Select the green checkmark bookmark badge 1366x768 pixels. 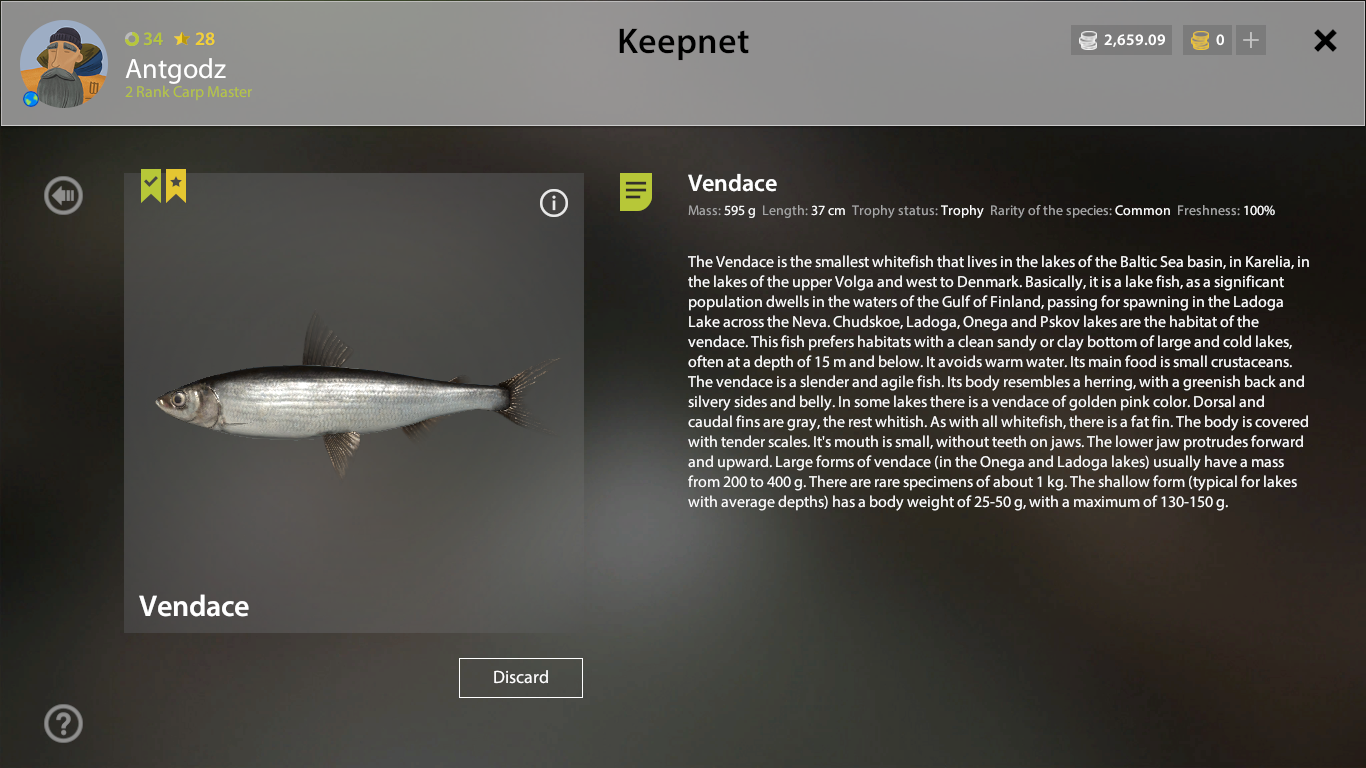[150, 185]
